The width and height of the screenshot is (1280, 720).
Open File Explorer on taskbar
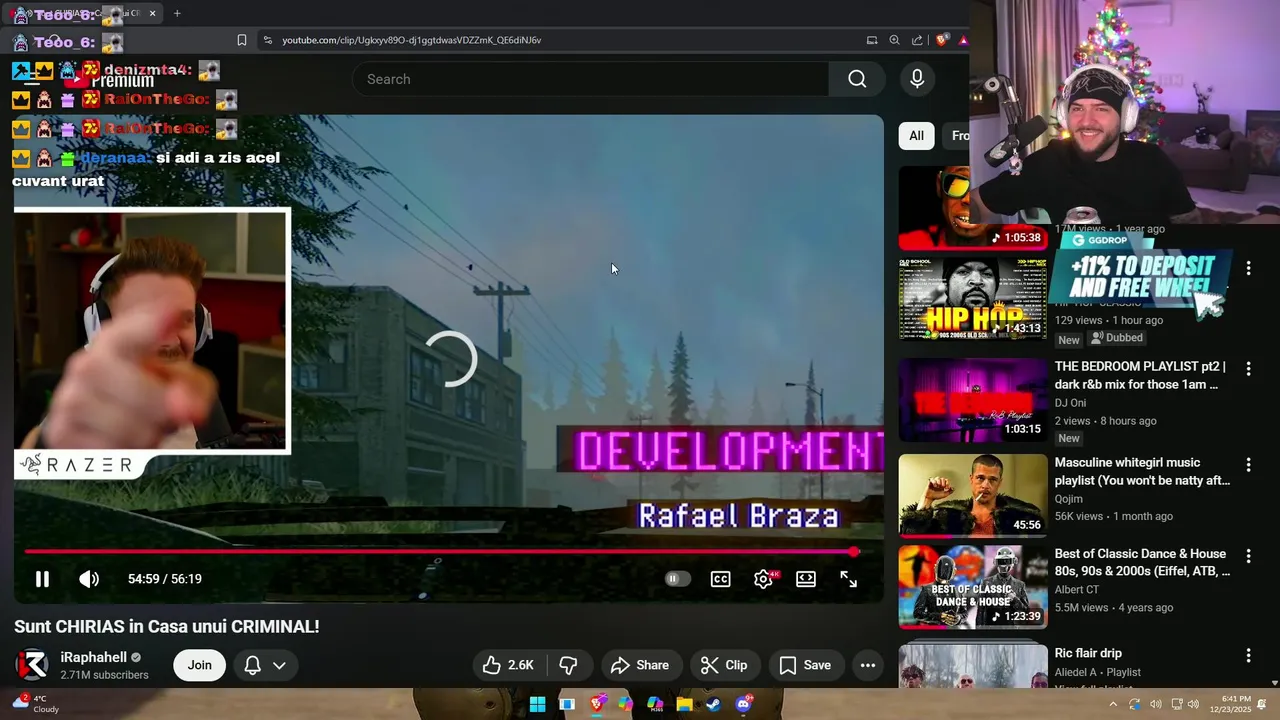(684, 704)
